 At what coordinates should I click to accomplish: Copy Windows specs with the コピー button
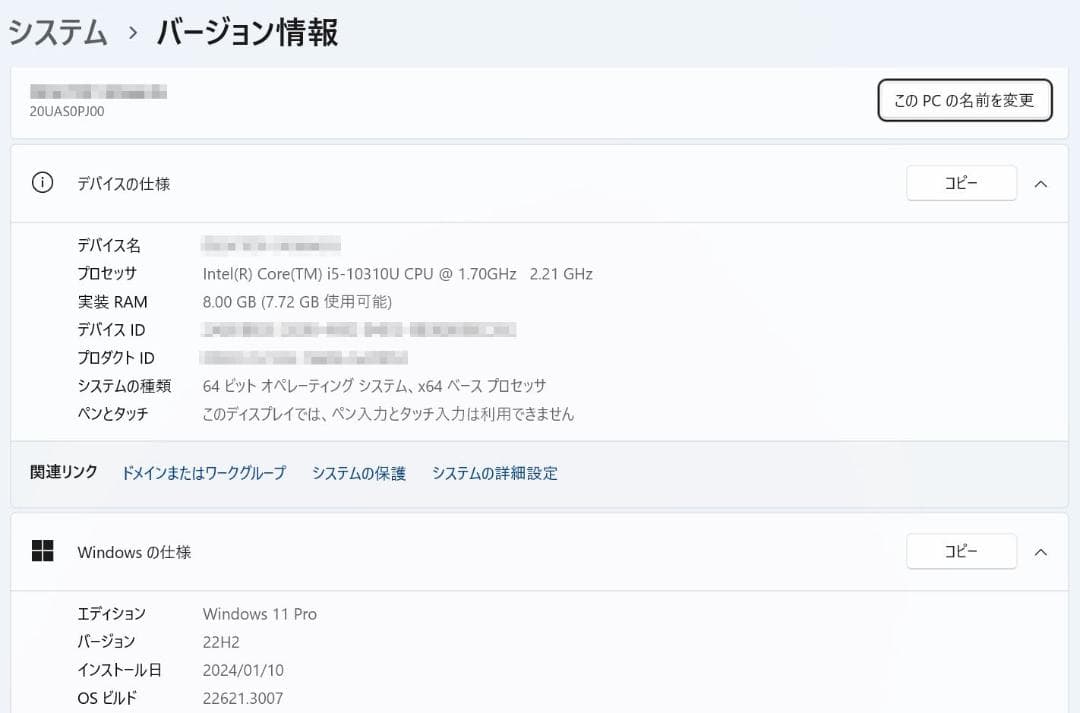tap(961, 551)
